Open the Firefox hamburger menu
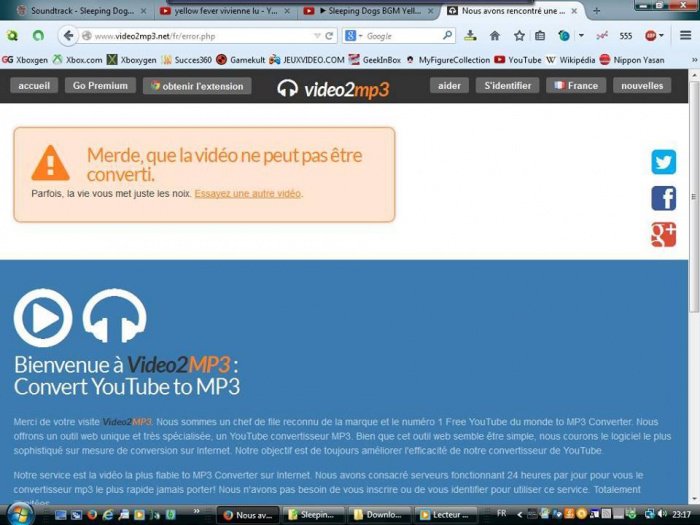This screenshot has height=525, width=700. point(686,35)
